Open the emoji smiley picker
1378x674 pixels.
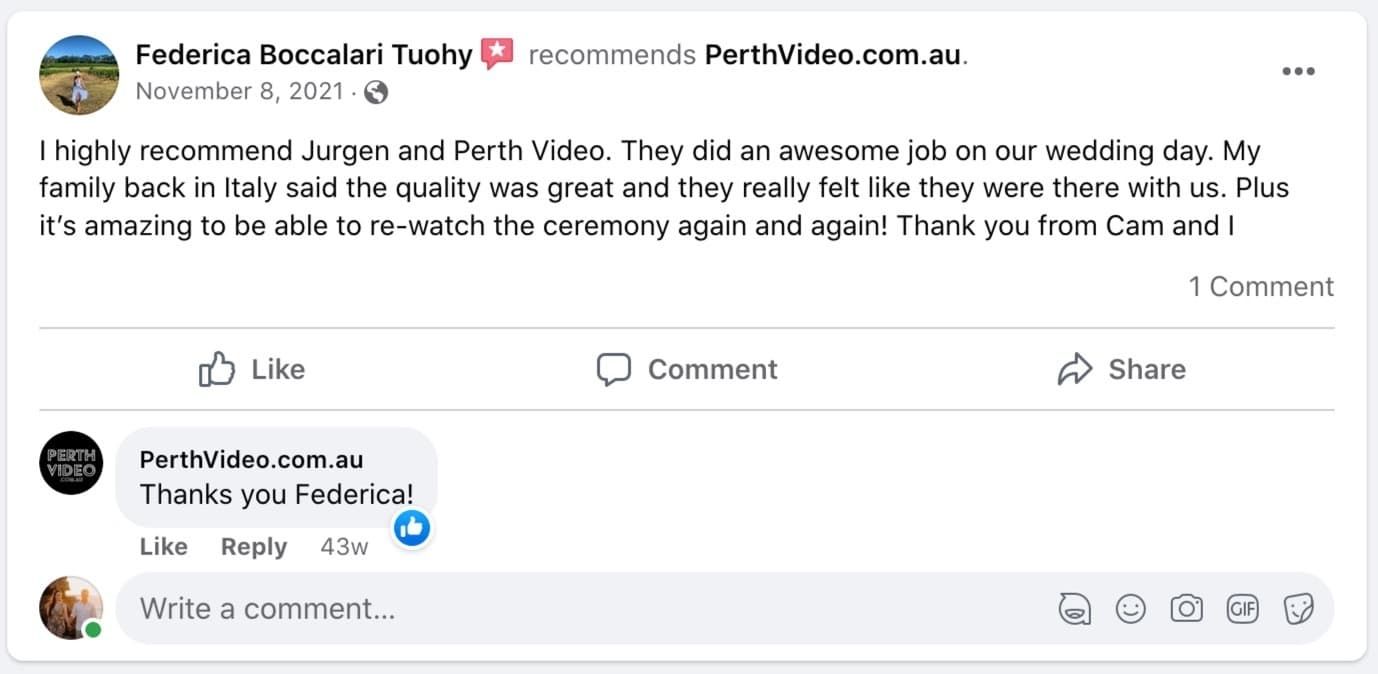coord(1130,608)
